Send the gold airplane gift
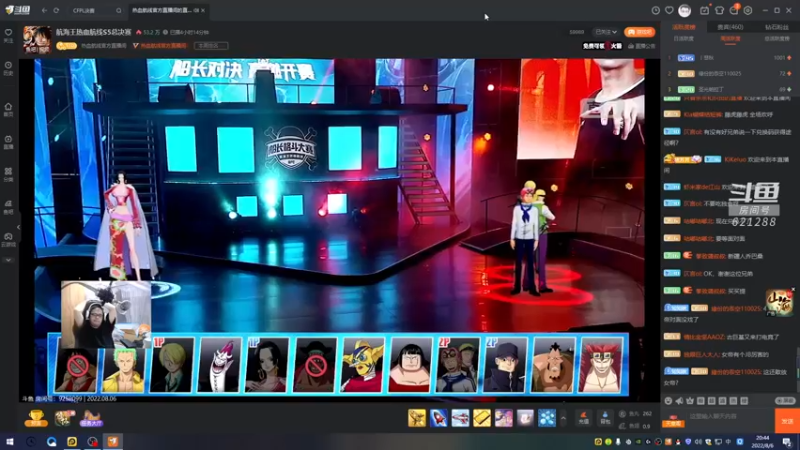 click(x=417, y=418)
